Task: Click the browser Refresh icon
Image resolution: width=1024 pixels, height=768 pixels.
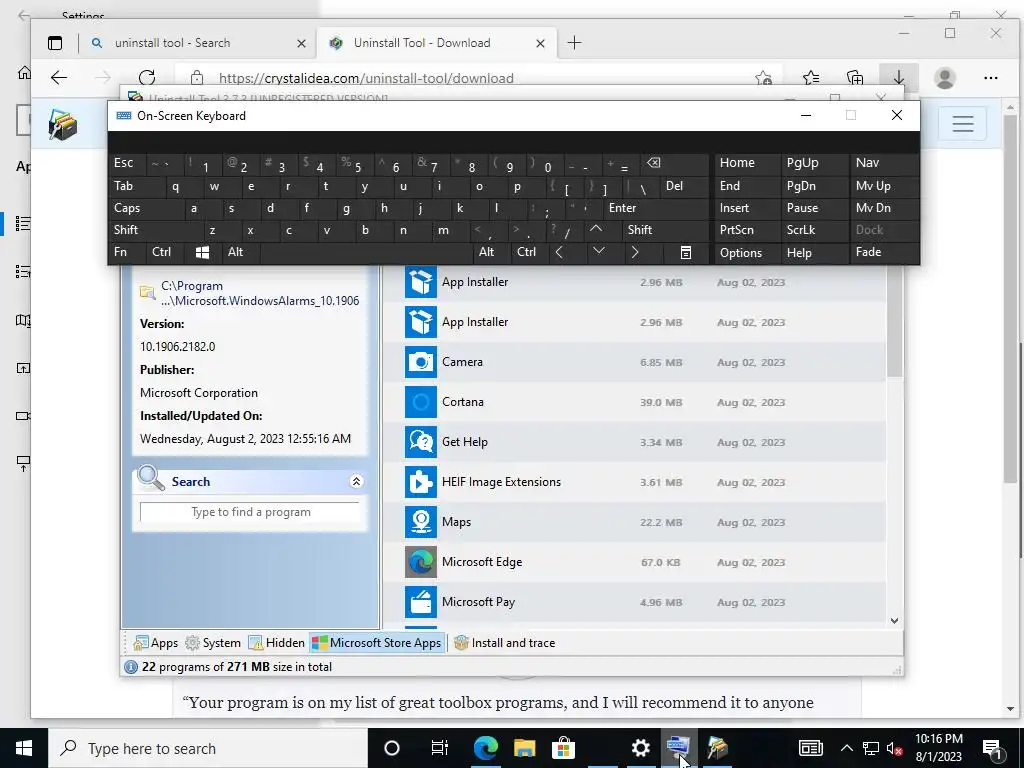Action: click(x=147, y=78)
